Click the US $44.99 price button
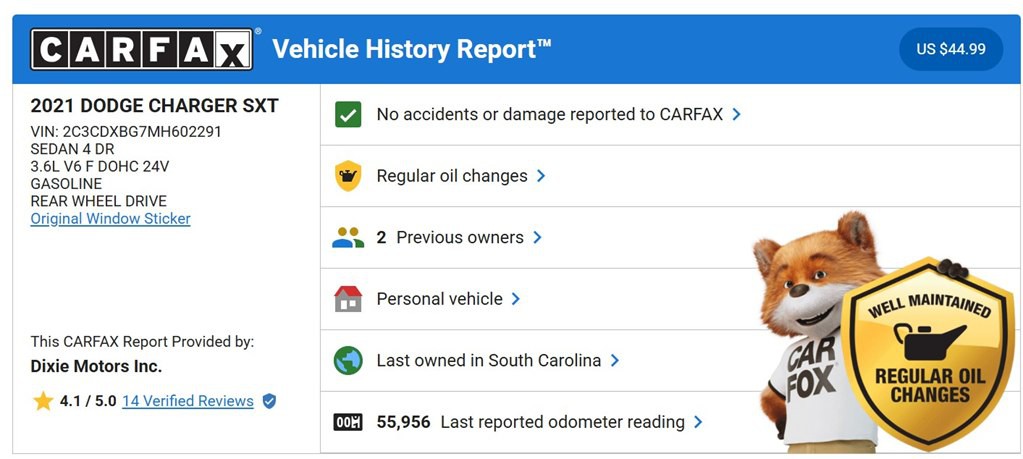This screenshot has height=459, width=1023. tap(951, 49)
